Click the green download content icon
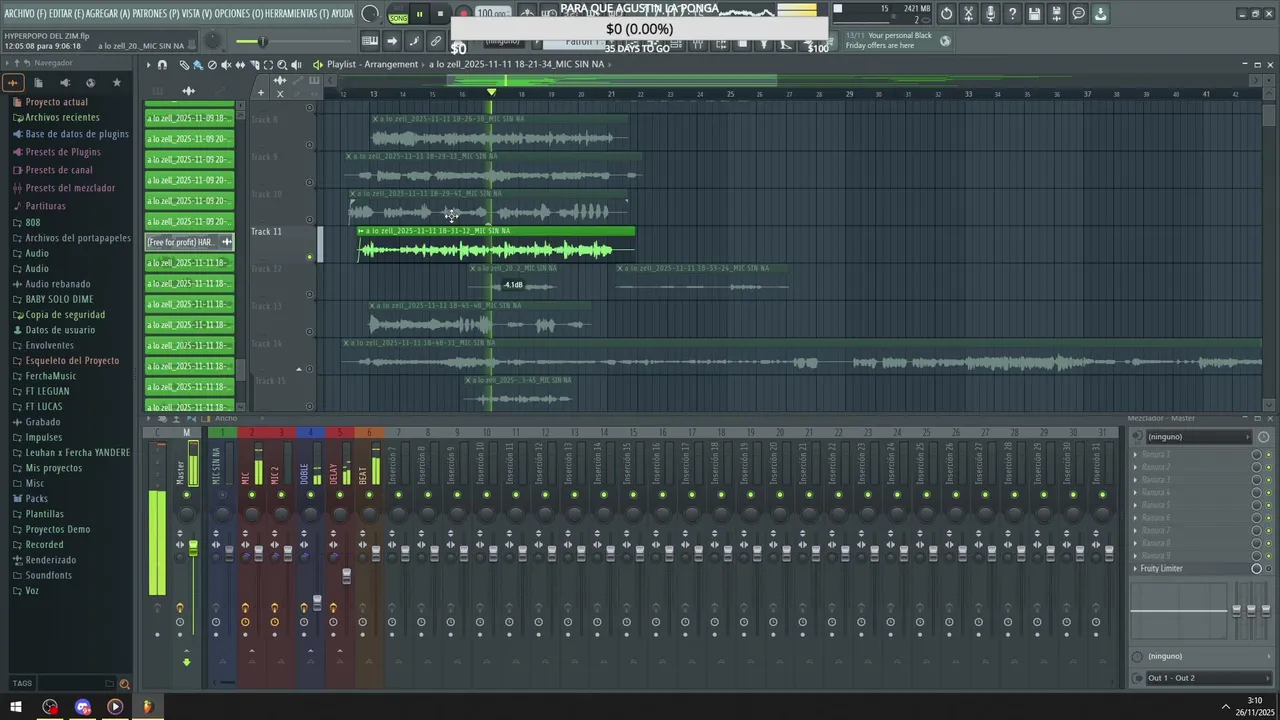This screenshot has height=720, width=1280. click(1101, 14)
